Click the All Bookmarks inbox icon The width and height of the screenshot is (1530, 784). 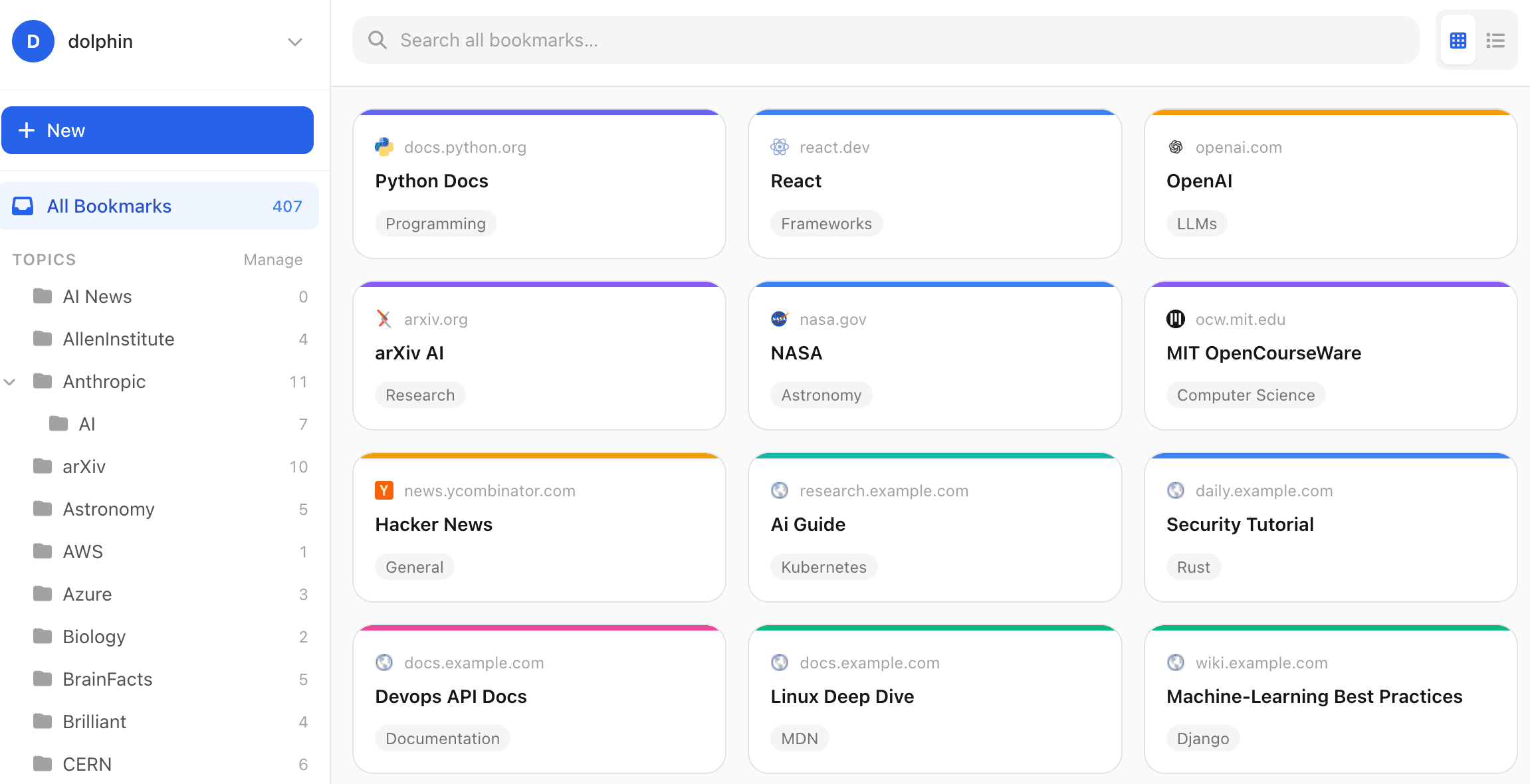(23, 206)
